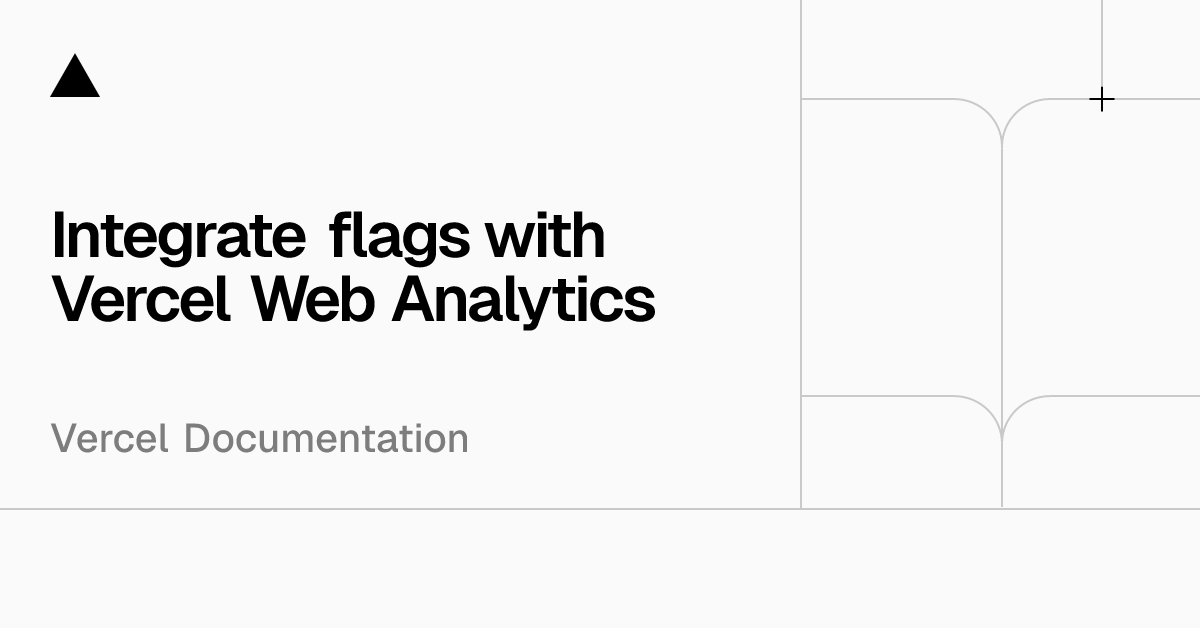Click the gray "Documentation" word

tap(326, 438)
